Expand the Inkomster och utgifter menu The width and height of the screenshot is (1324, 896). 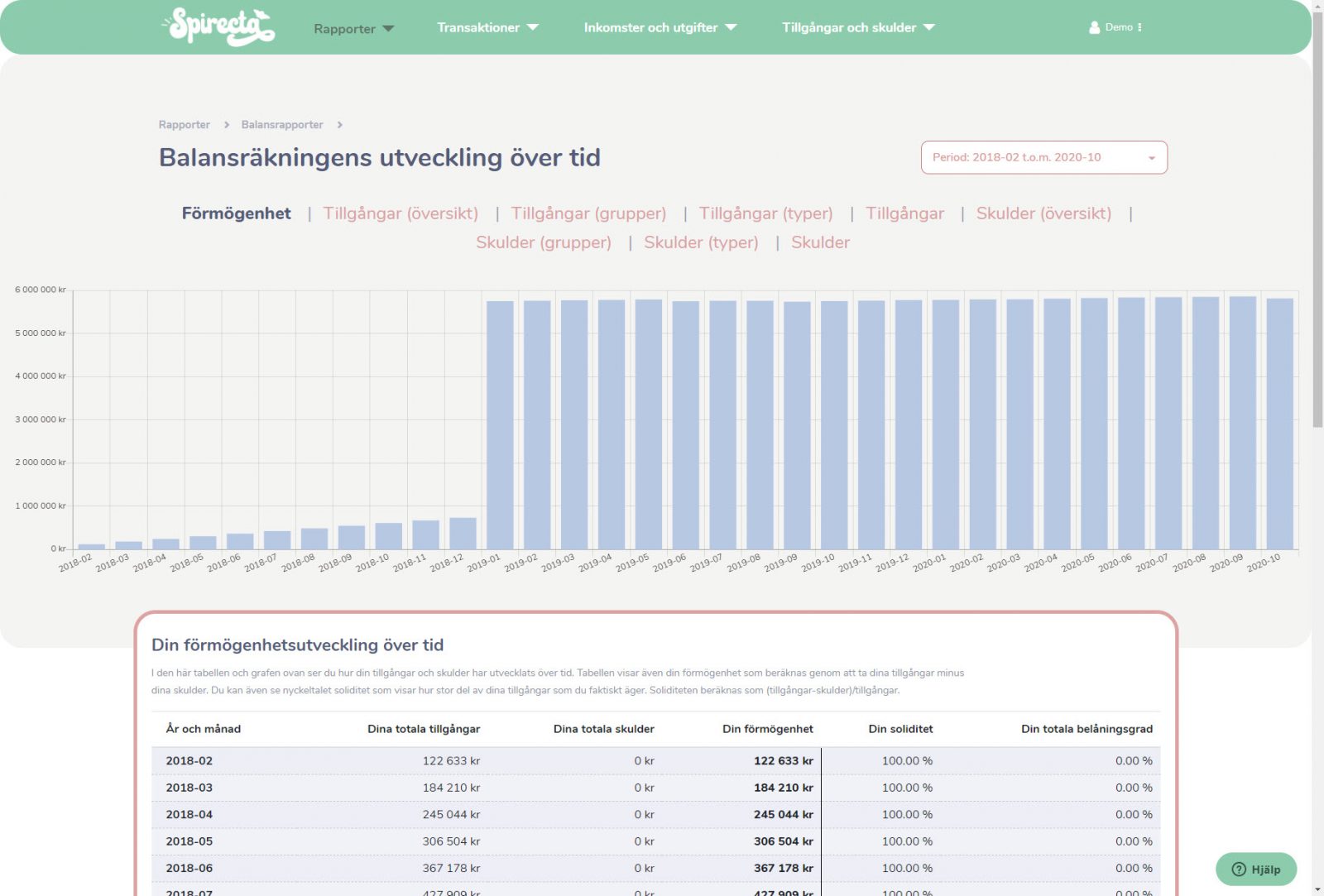(660, 27)
